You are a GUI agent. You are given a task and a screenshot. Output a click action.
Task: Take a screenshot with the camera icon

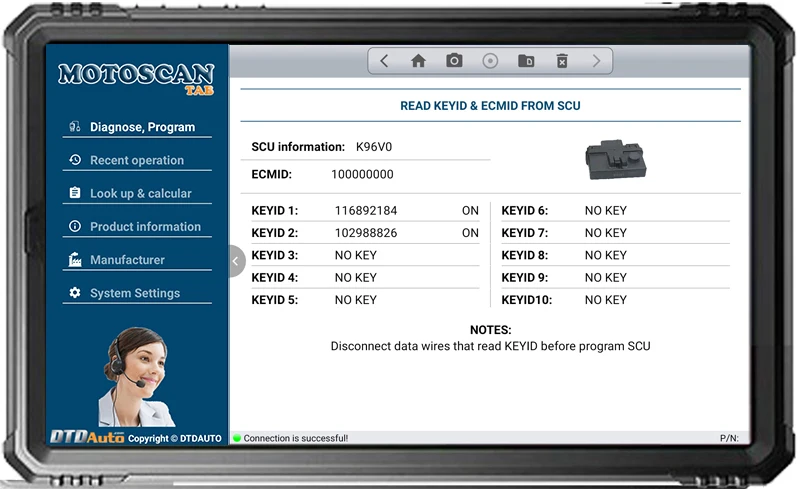pyautogui.click(x=454, y=61)
